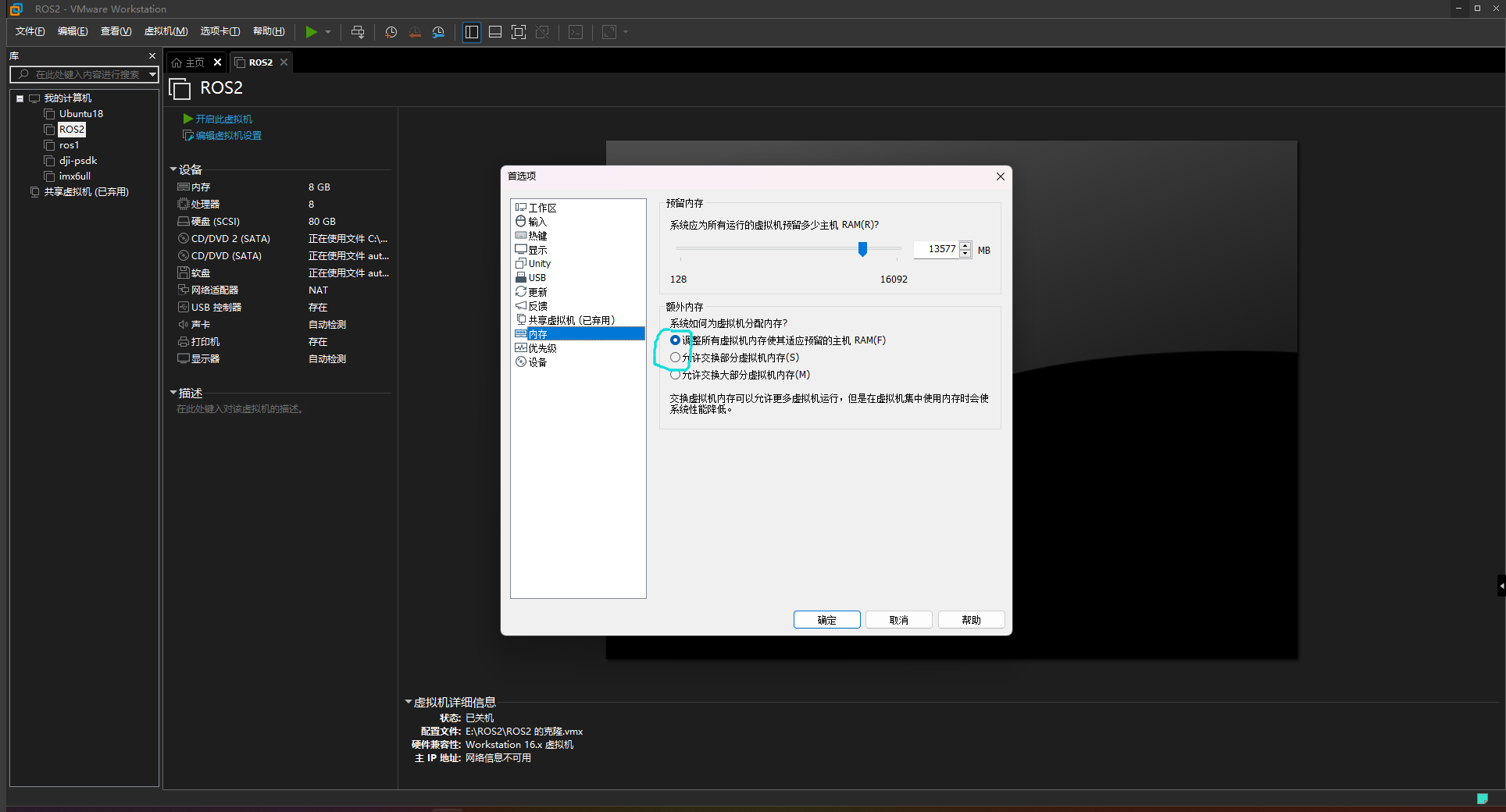Increase reserved memory with up stepper
This screenshot has height=812, width=1506.
coord(965,245)
